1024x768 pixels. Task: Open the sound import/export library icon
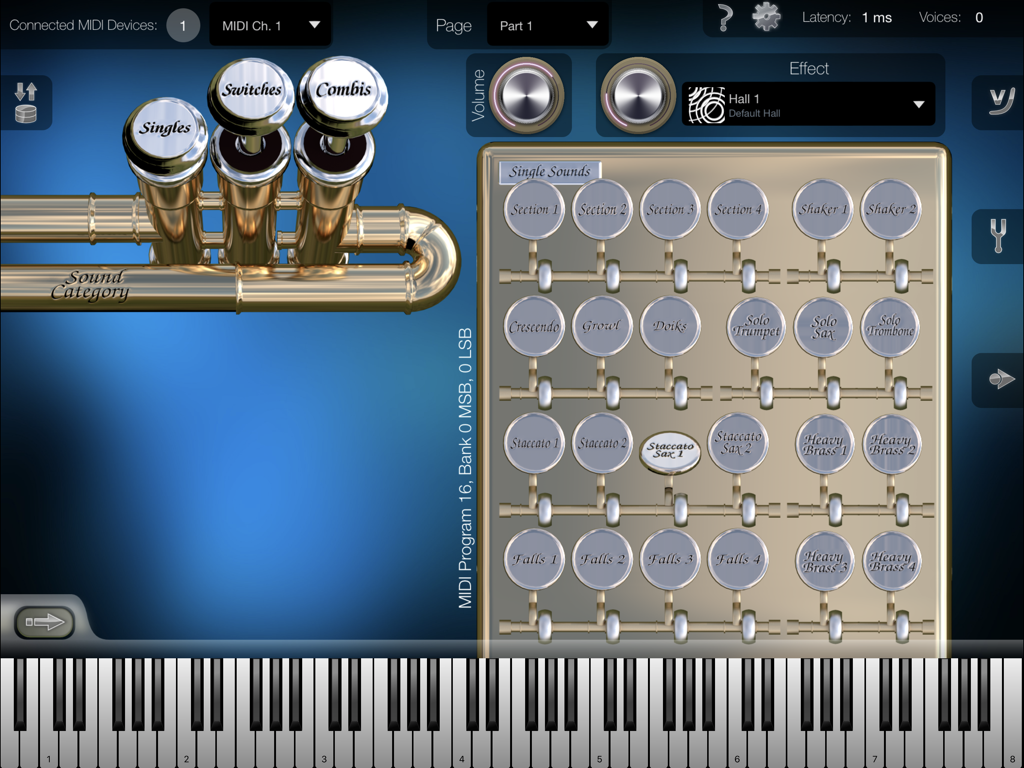pos(25,101)
